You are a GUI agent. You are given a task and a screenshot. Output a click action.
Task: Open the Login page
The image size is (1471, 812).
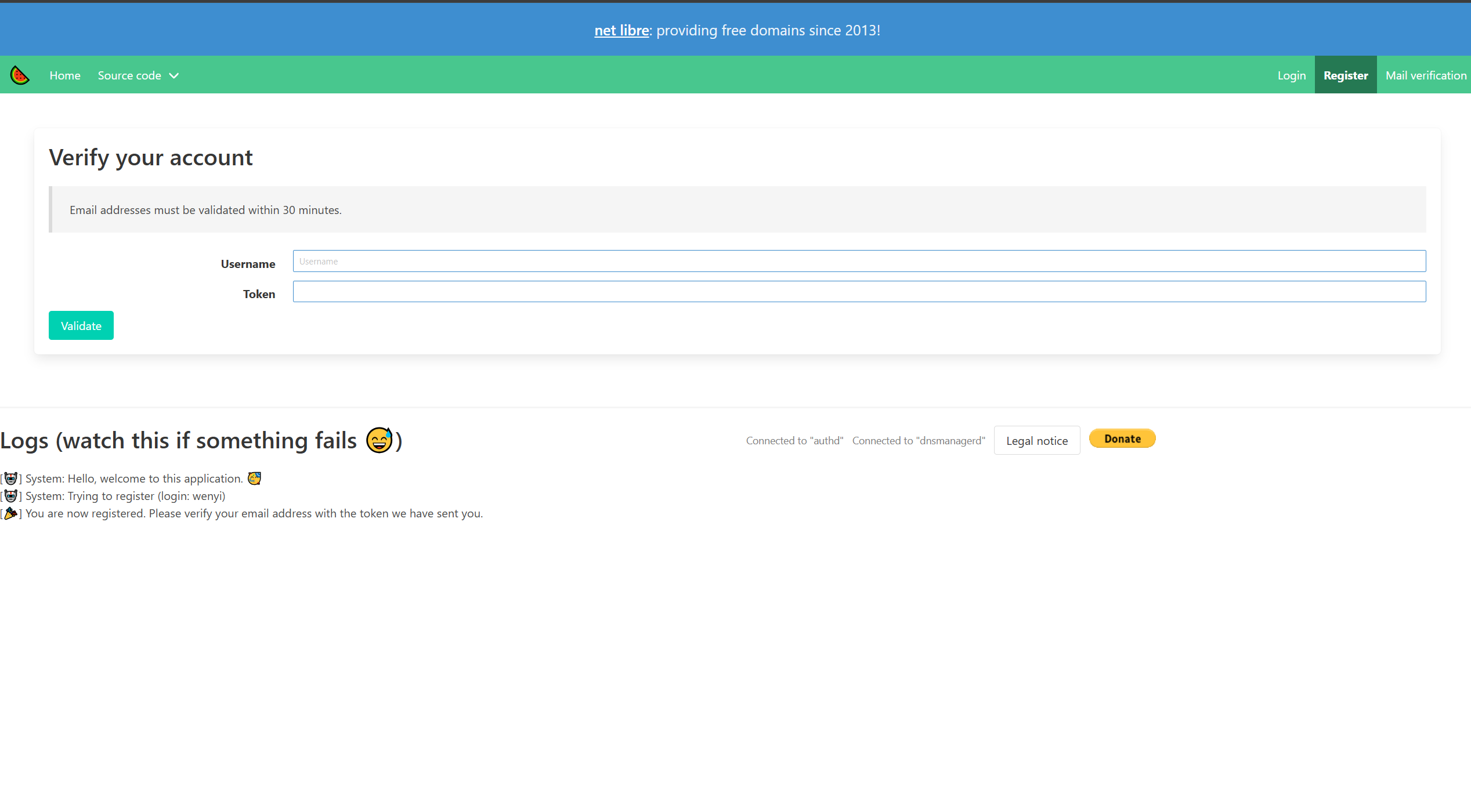(x=1291, y=75)
